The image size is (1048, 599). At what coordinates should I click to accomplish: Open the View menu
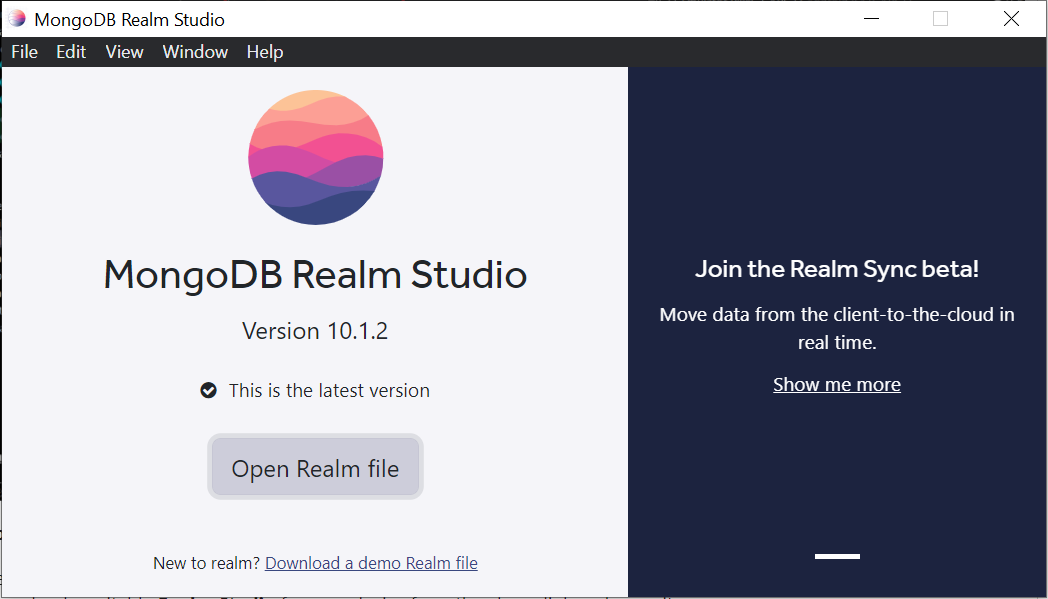pyautogui.click(x=124, y=52)
